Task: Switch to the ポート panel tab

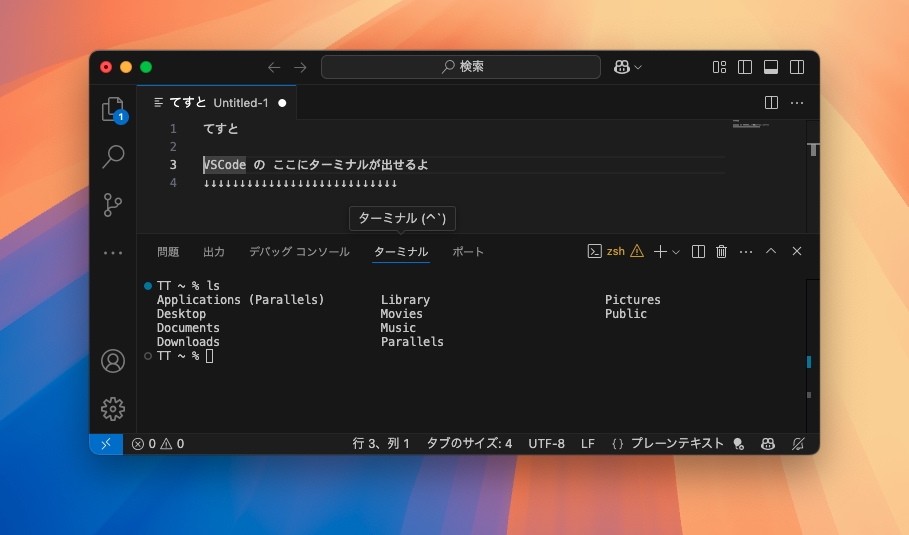Action: tap(468, 252)
